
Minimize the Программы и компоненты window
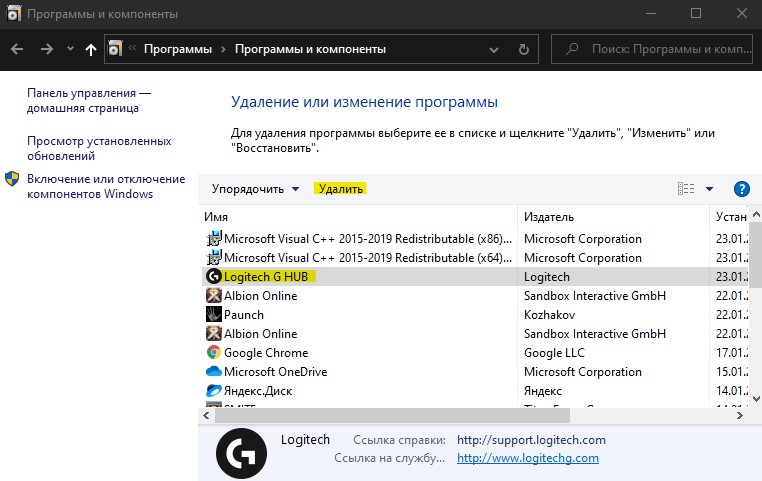coord(651,14)
